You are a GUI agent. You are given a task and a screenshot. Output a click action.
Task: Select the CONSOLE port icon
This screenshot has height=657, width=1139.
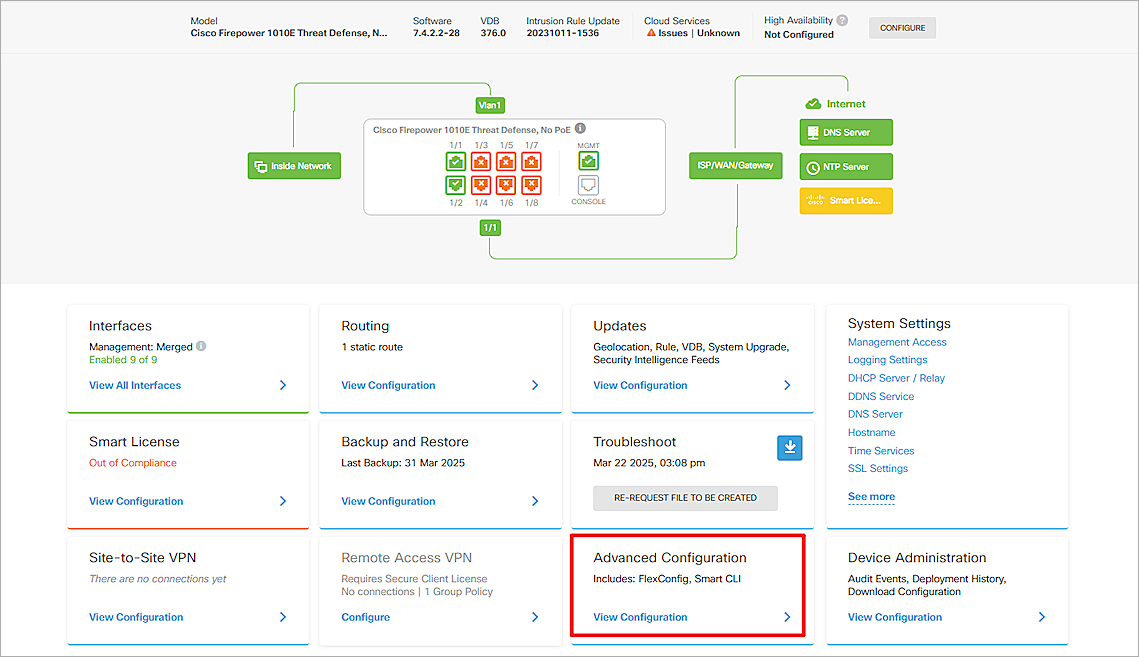tap(588, 184)
